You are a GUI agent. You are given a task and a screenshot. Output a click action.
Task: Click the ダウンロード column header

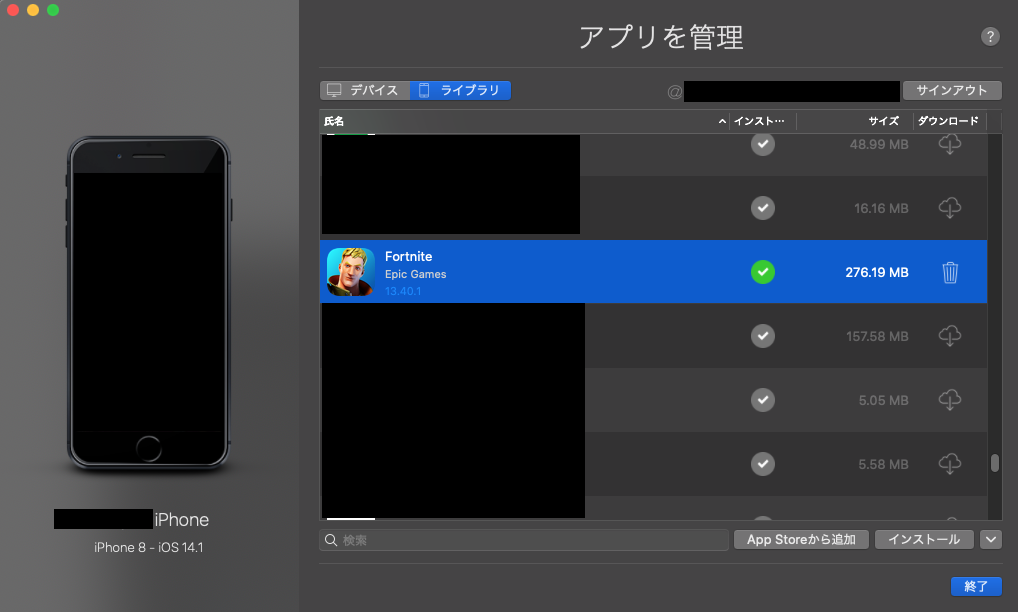[x=948, y=121]
